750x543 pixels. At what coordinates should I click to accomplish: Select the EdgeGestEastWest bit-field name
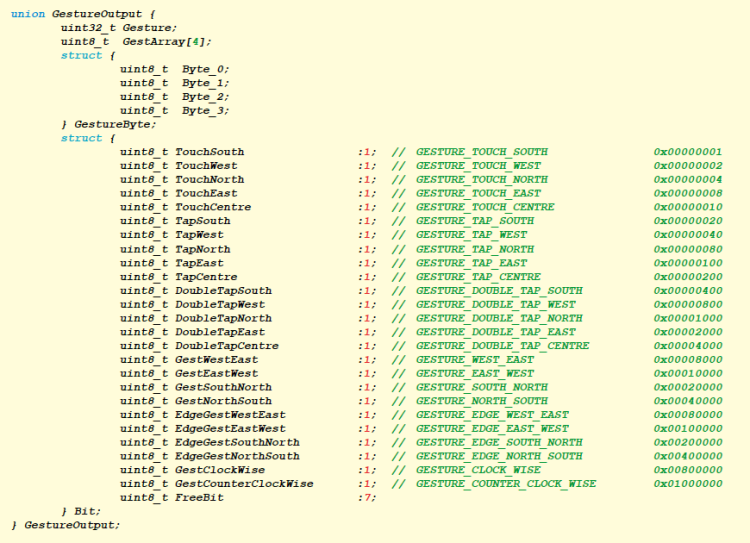point(230,428)
